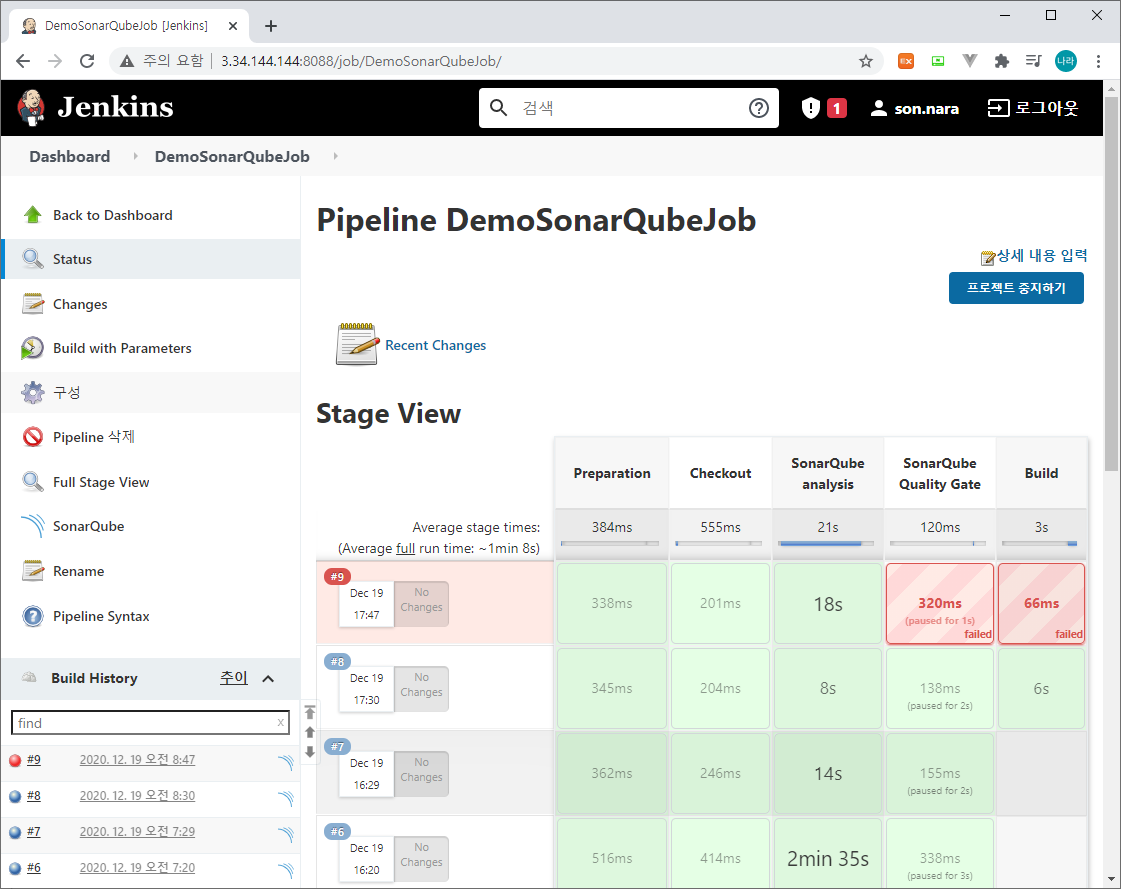Focus the build history find field

150,722
